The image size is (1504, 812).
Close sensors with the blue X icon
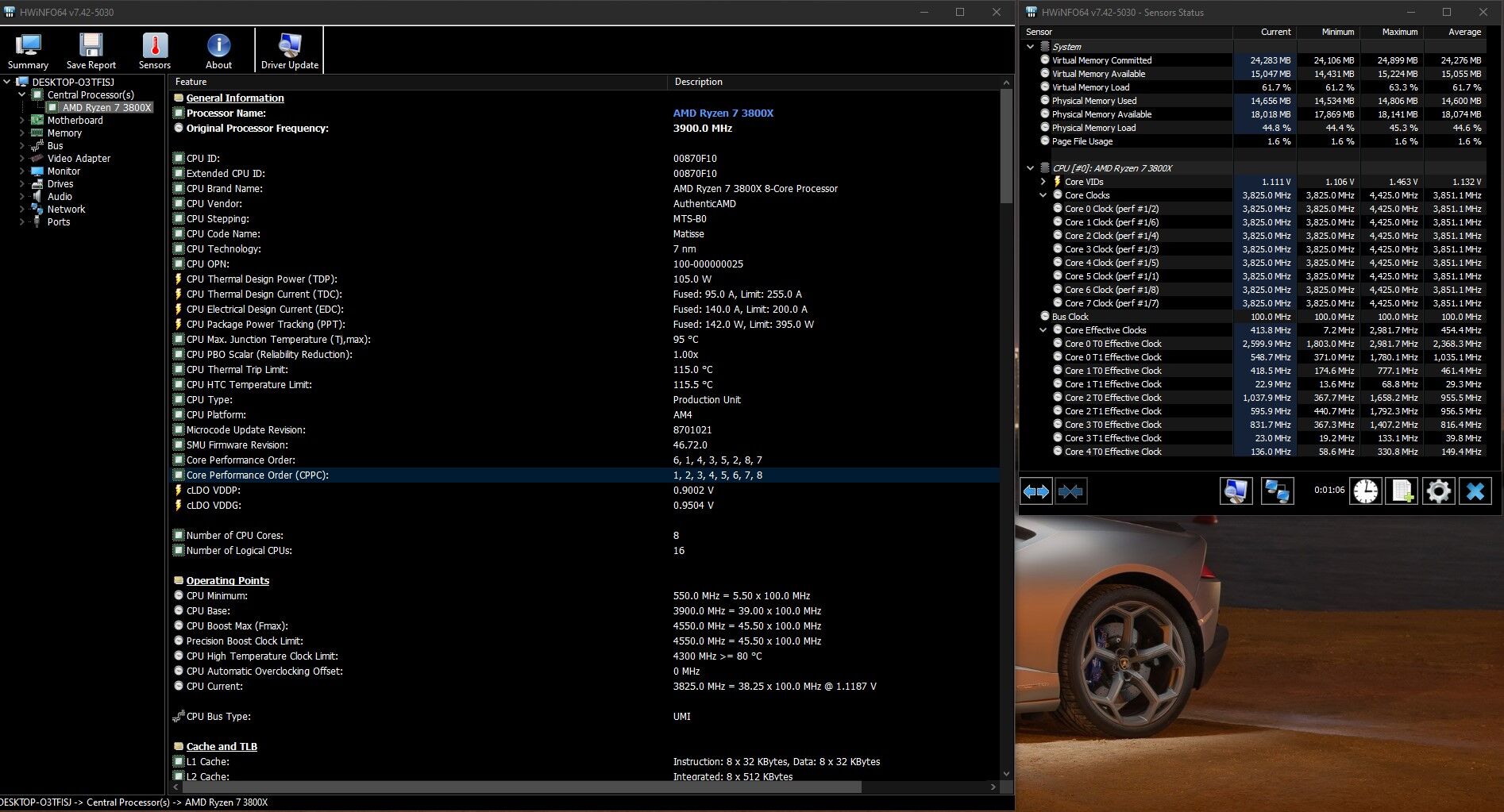1475,491
